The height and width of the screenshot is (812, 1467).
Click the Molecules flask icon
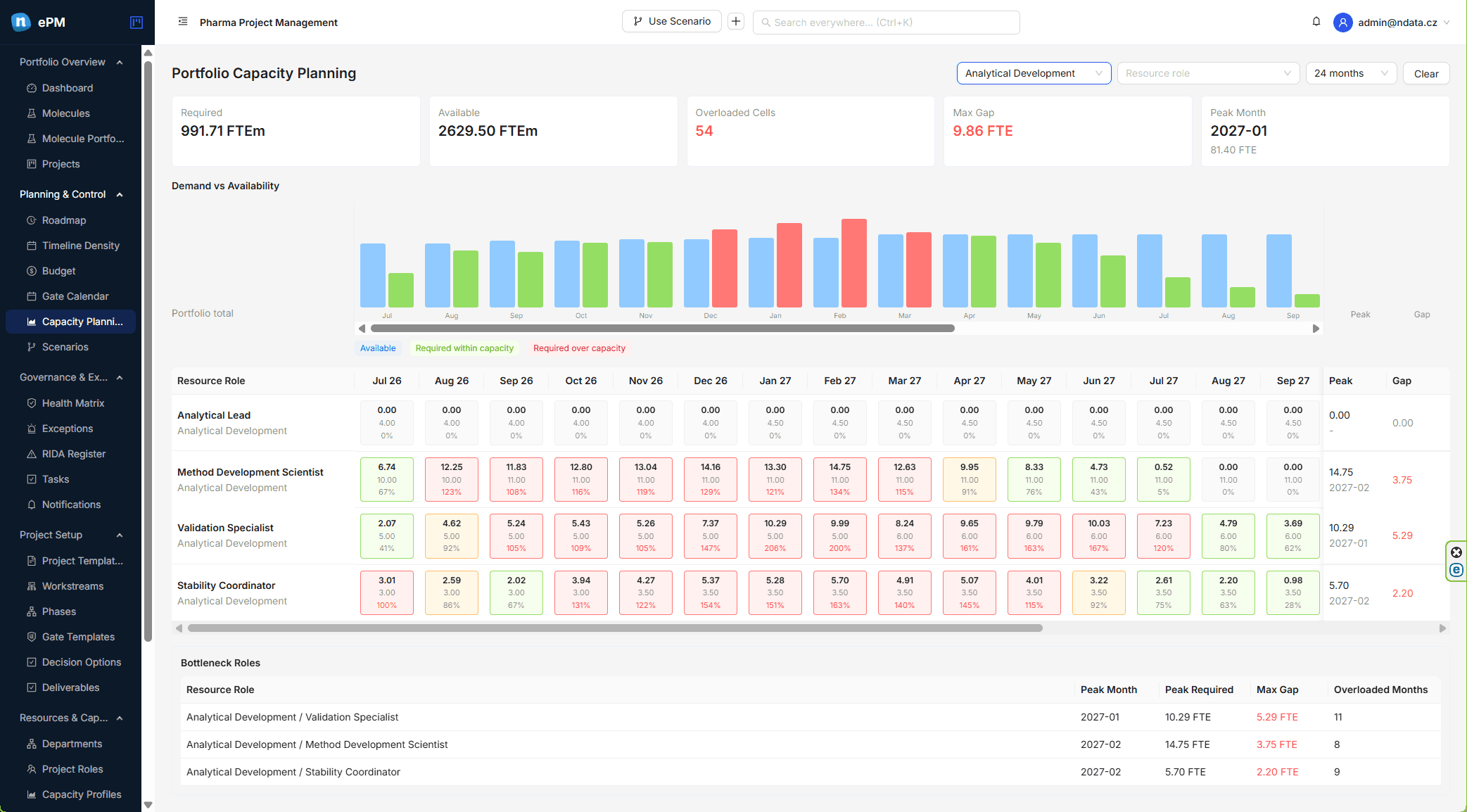point(32,113)
